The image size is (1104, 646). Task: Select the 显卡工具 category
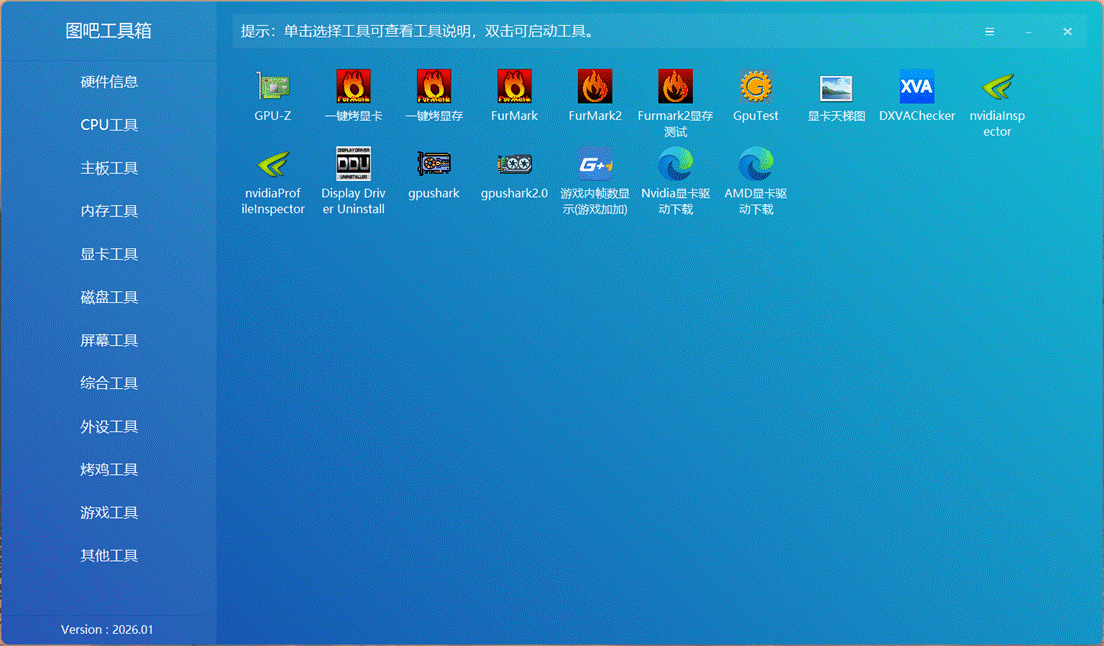(x=109, y=254)
